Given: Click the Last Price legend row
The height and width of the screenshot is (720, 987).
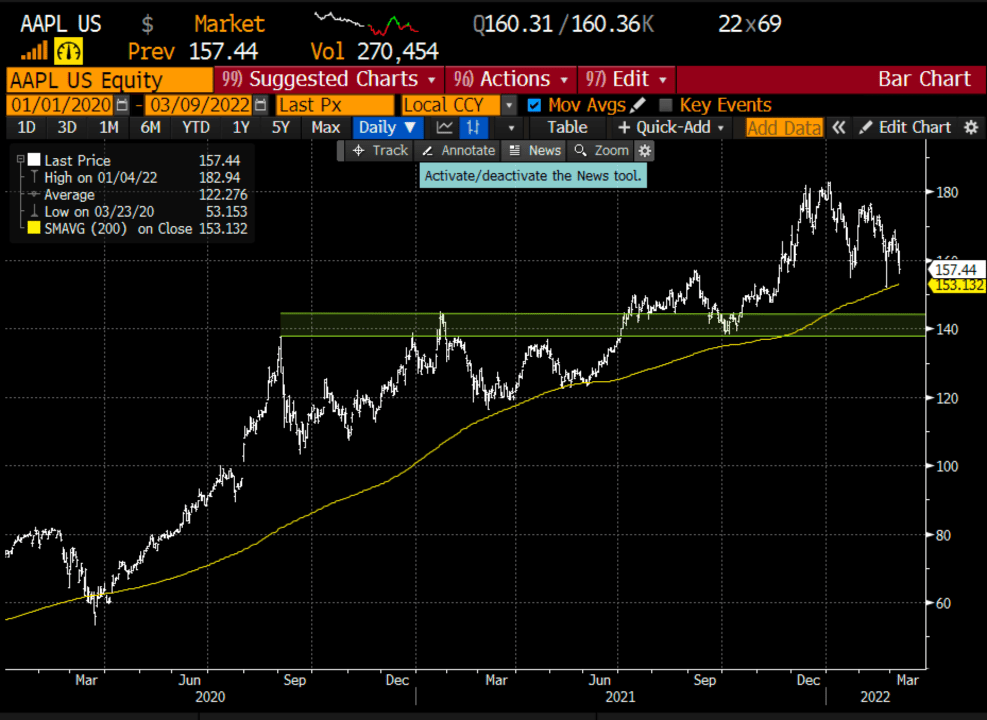Looking at the screenshot, I should click(x=133, y=160).
